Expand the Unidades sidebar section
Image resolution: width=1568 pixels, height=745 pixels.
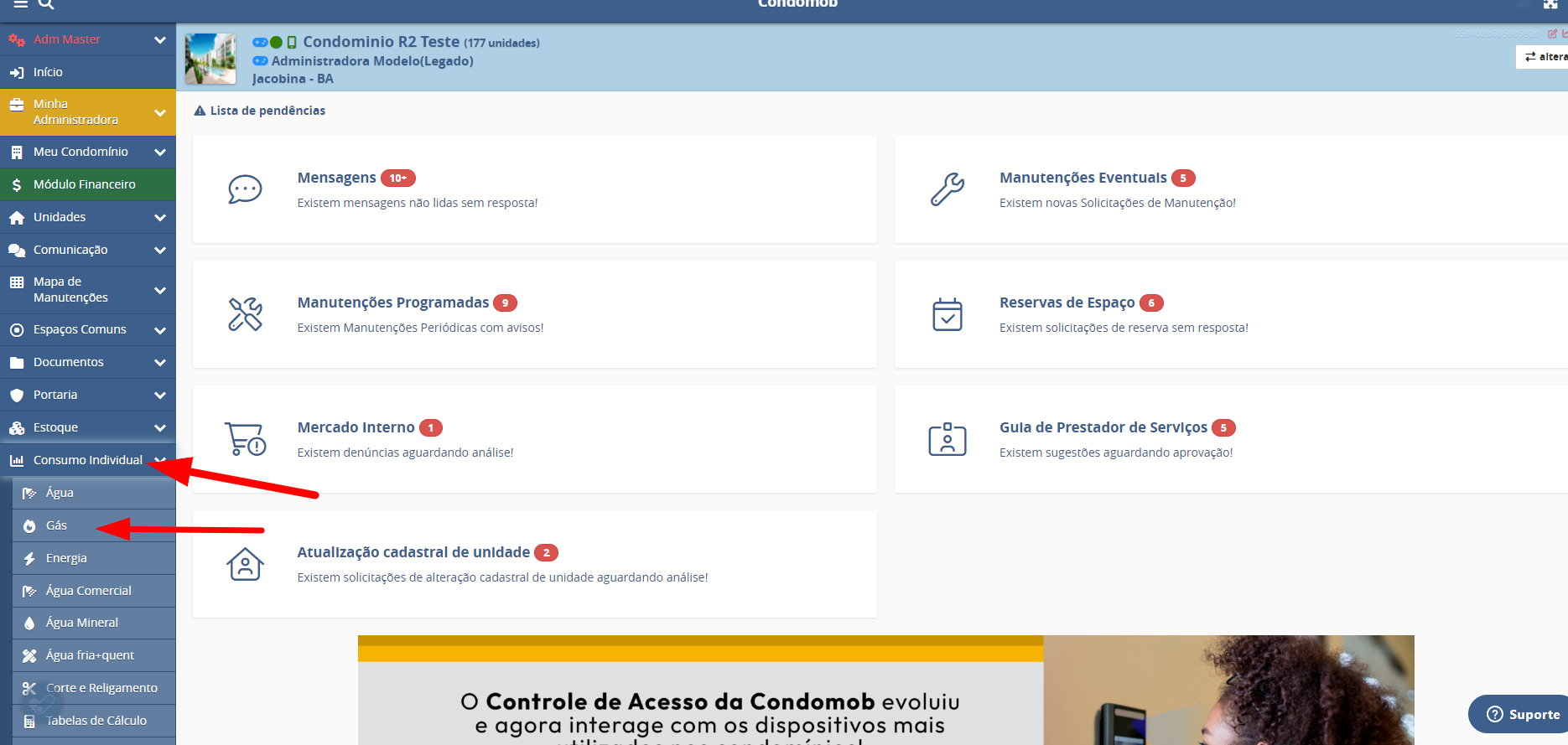[87, 217]
